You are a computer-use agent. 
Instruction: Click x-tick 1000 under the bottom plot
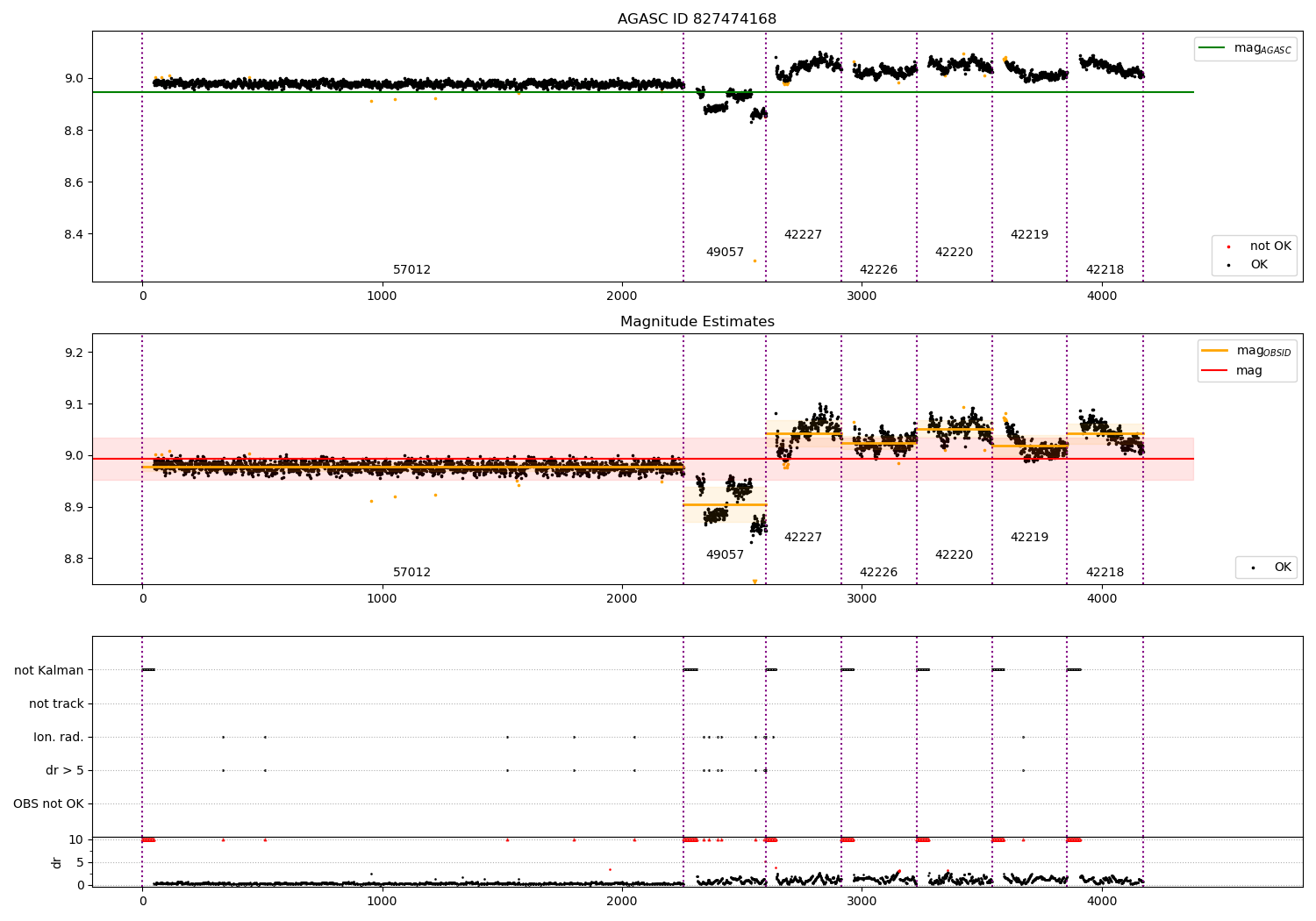382,901
